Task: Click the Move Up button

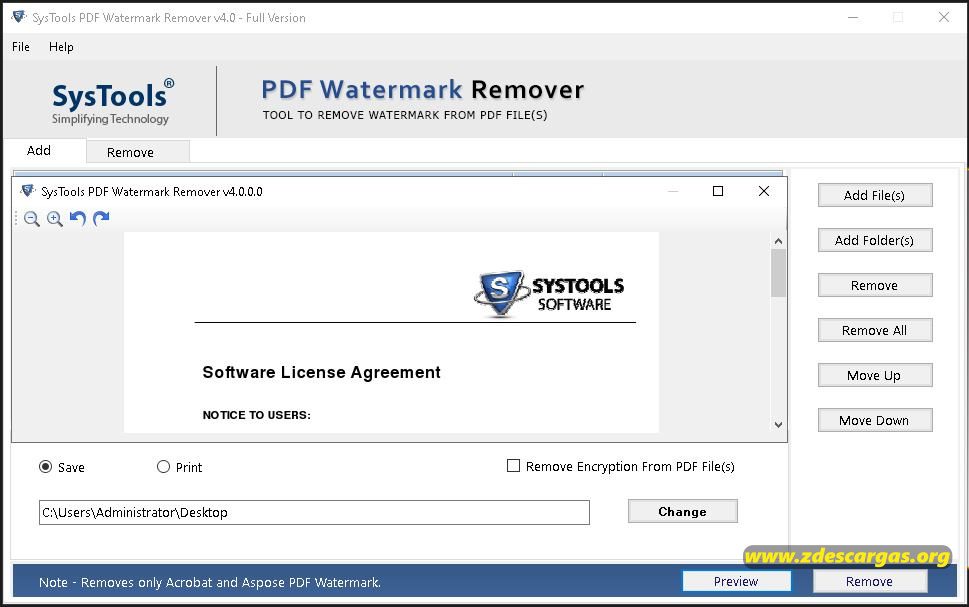Action: (x=874, y=375)
